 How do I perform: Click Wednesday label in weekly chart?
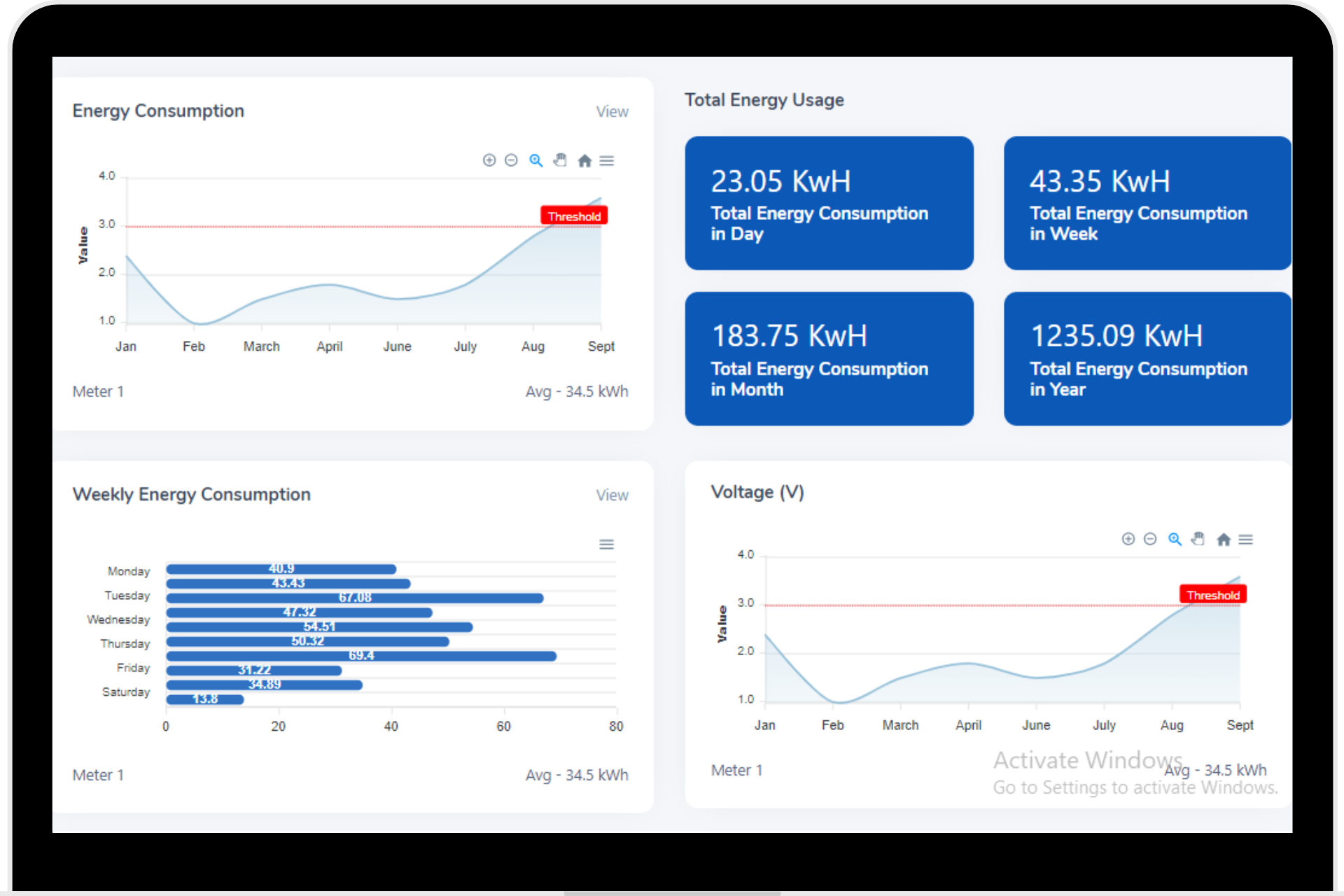[x=118, y=619]
